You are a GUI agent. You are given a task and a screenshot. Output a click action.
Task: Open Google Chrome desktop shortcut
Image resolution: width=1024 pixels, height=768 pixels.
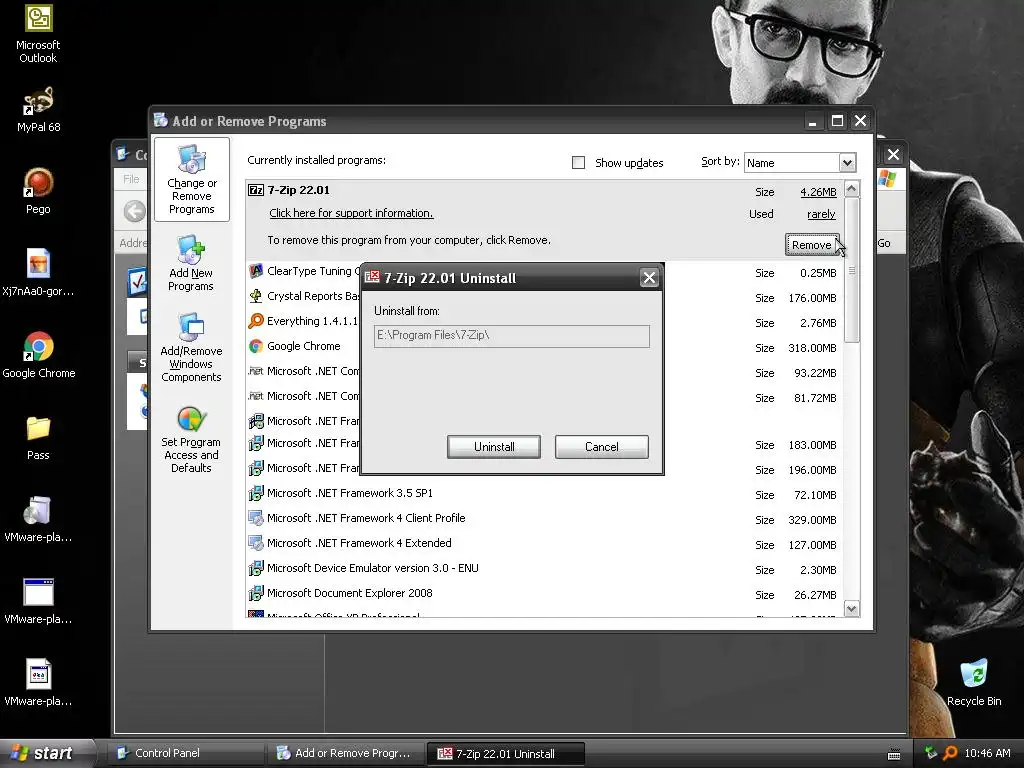click(x=39, y=355)
